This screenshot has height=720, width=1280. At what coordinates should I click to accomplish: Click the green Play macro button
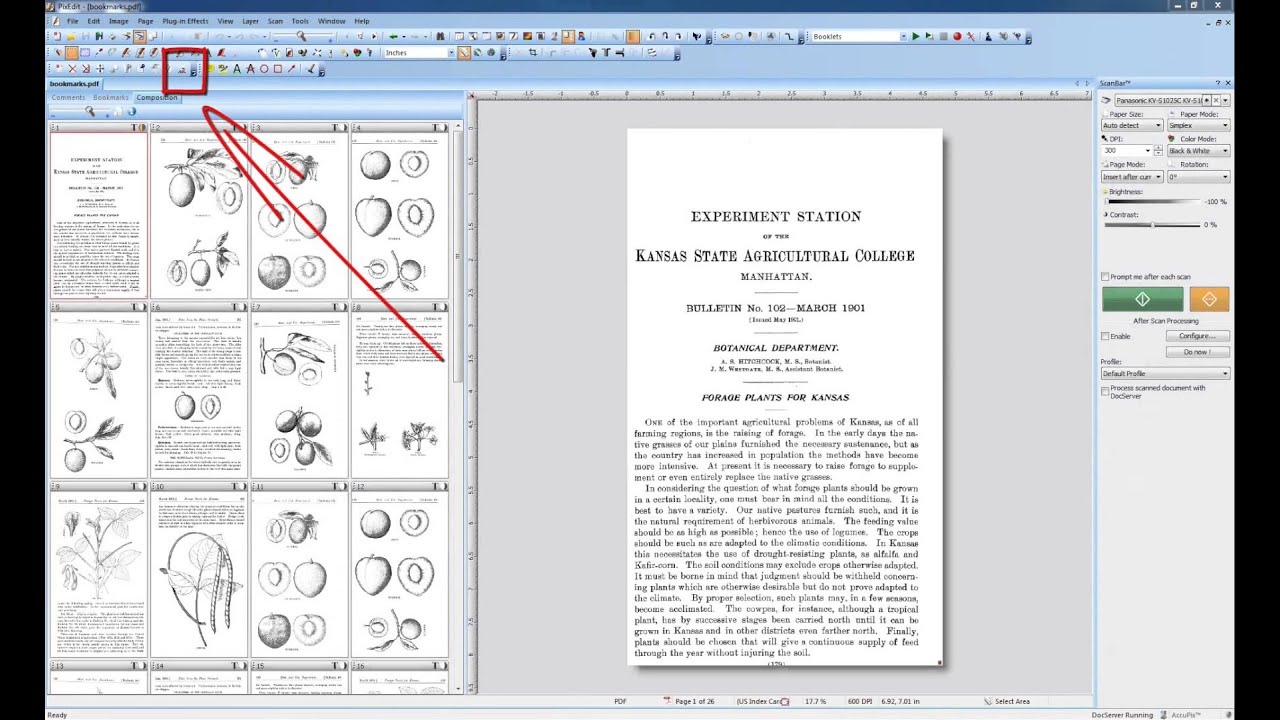point(915,36)
